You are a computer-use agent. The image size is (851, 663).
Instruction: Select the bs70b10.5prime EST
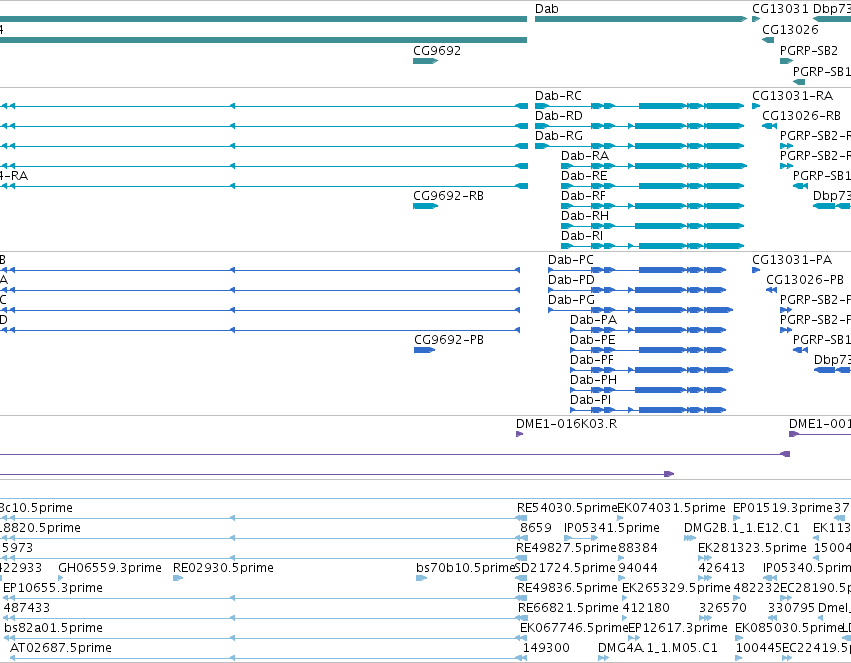421,578
